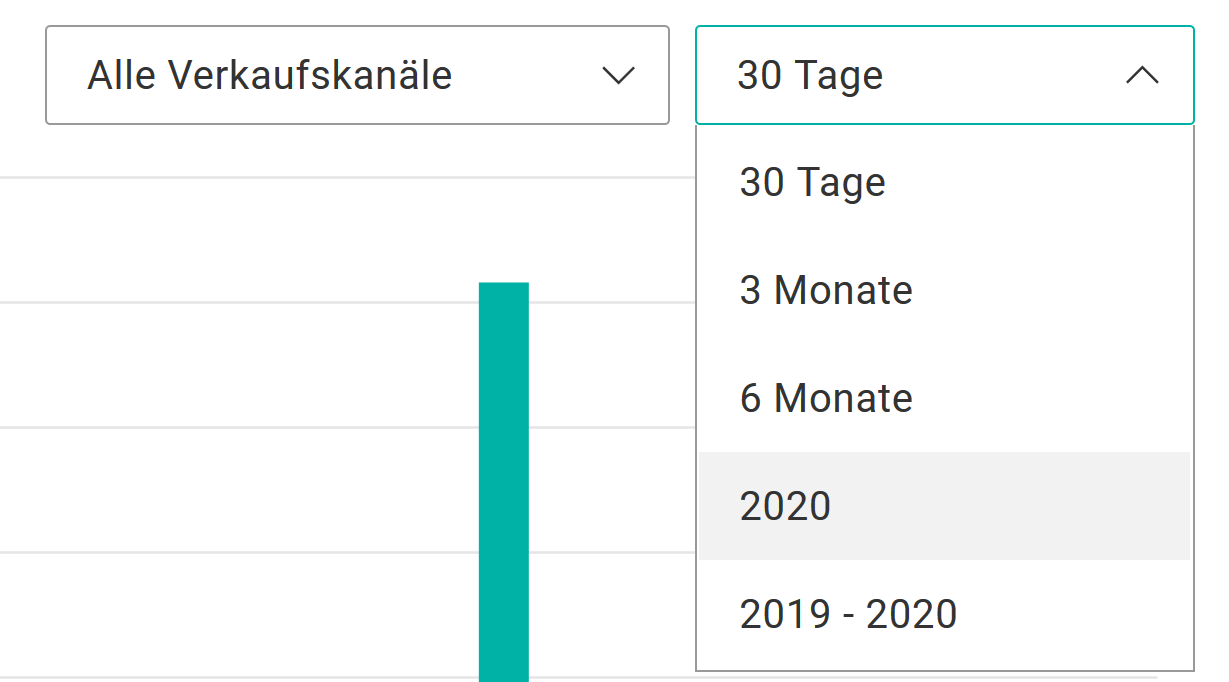The width and height of the screenshot is (1229, 682).
Task: Click the Alle Verkaufskanäle label text
Action: 270,76
